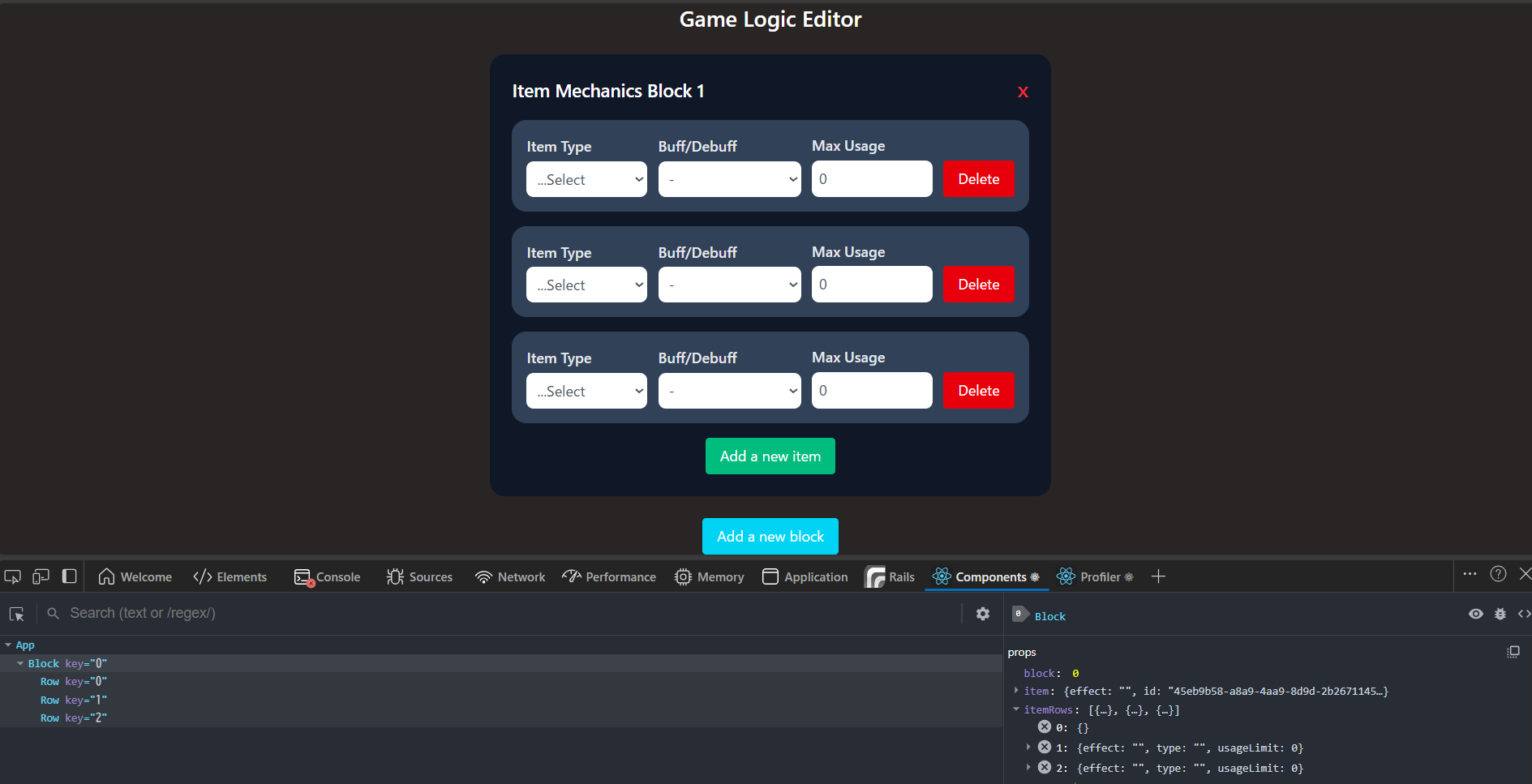Open Item Type dropdown in first item row

[x=586, y=179]
